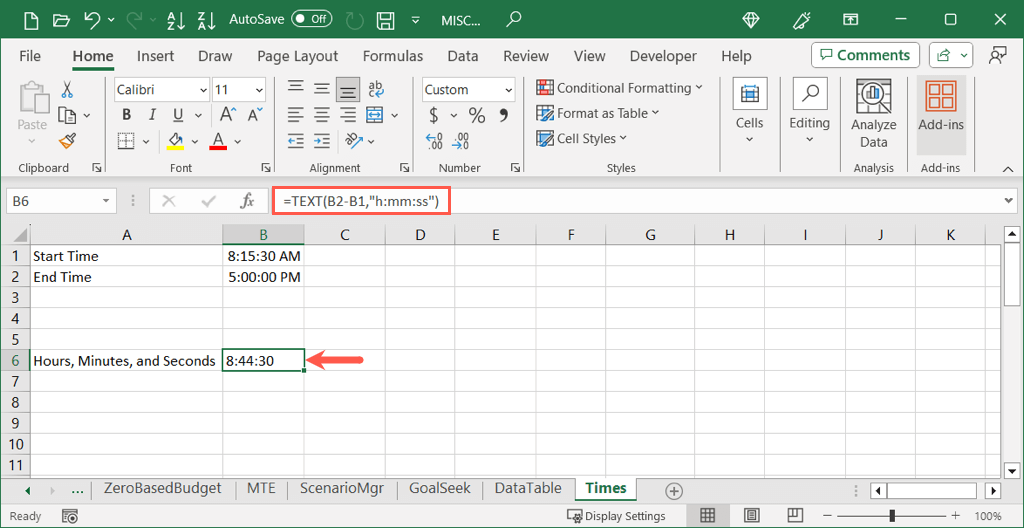Apply Comma Style format
This screenshot has height=528, width=1024.
[x=504, y=116]
